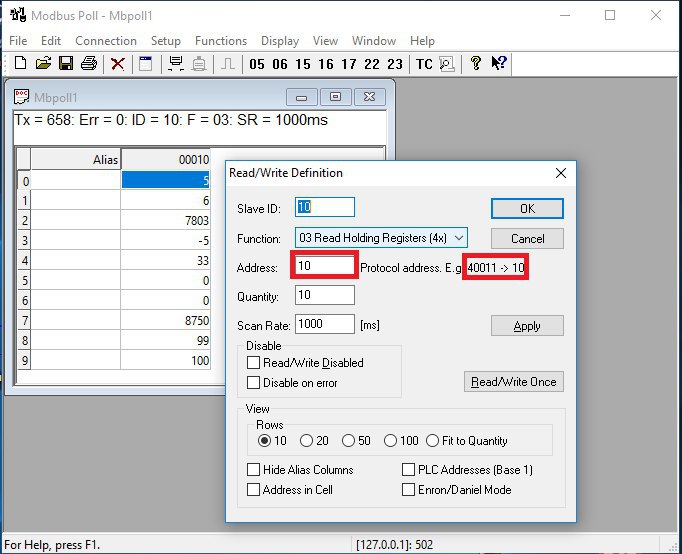Viewport: 682px width, 554px height.
Task: Check Address in Cell option
Action: pyautogui.click(x=253, y=490)
